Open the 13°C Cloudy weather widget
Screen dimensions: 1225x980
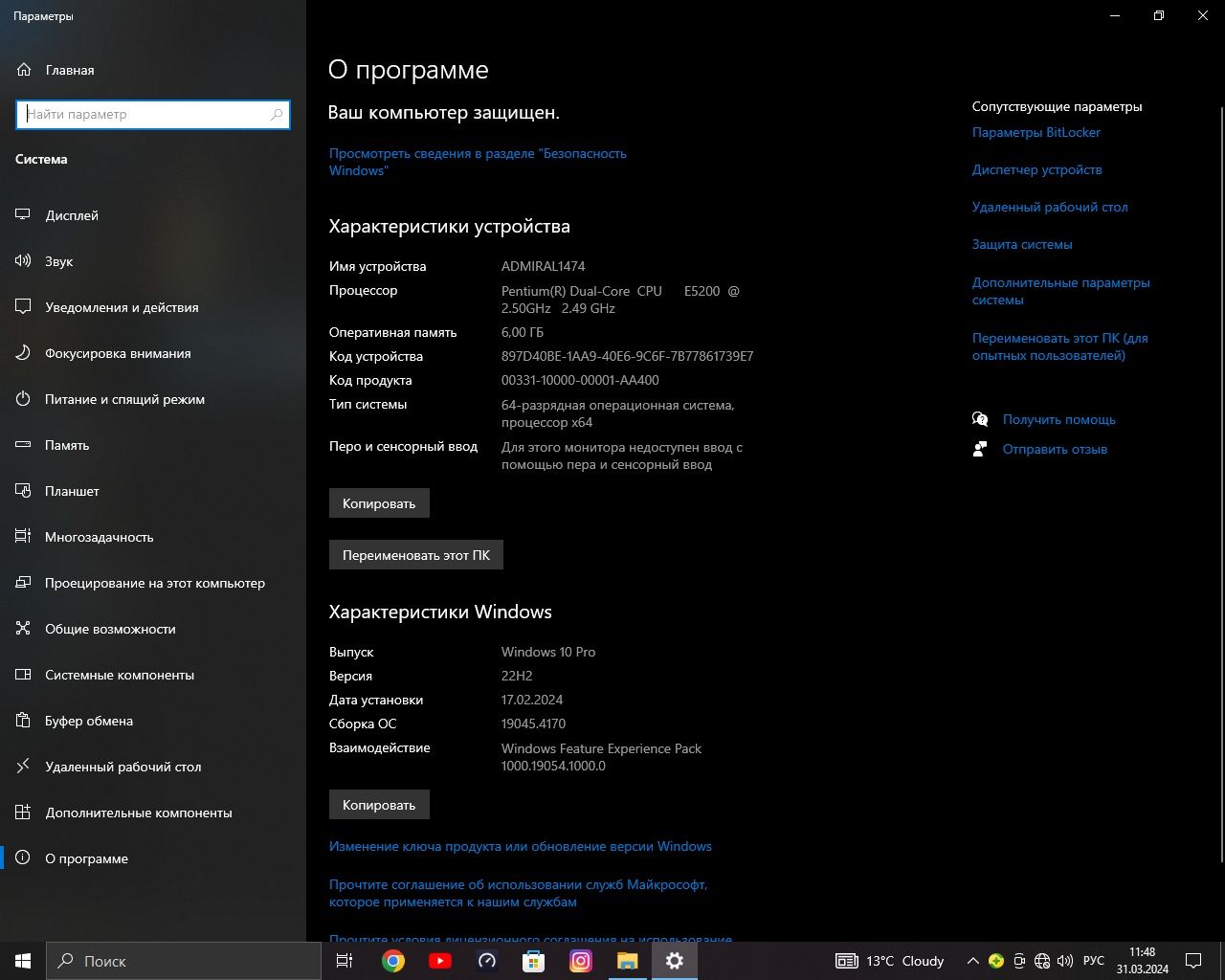point(890,961)
